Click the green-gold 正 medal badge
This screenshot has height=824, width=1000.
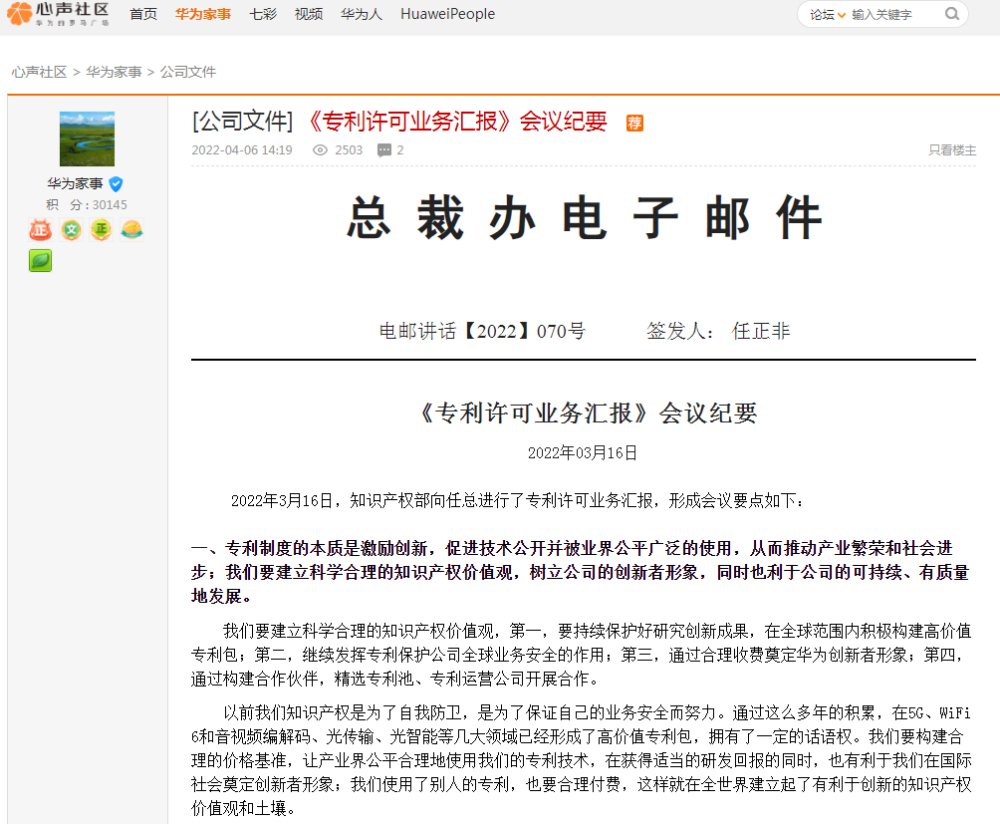[101, 230]
